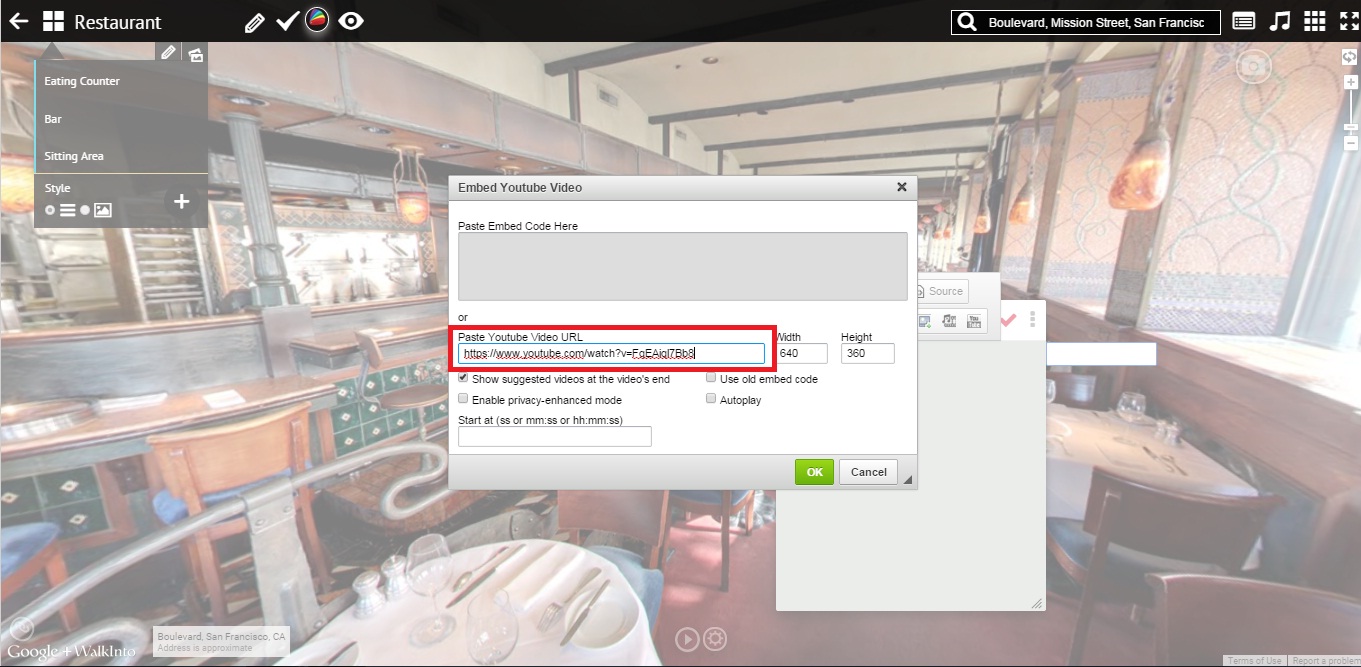The image size is (1361, 667).
Task: Click the small pencil icon above the scene list
Action: click(x=169, y=53)
